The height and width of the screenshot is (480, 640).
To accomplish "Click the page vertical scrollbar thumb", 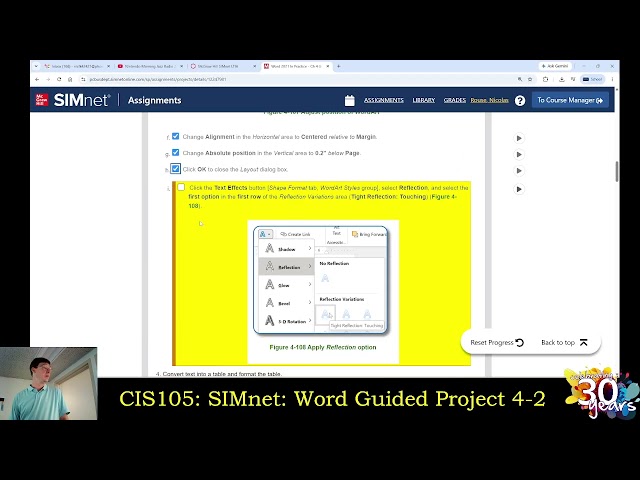I will click(x=616, y=171).
